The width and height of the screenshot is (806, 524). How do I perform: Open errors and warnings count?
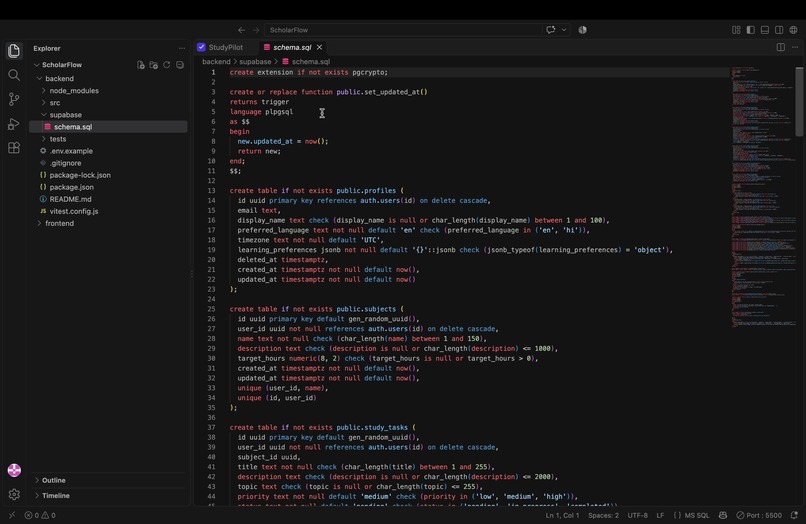pyautogui.click(x=40, y=515)
